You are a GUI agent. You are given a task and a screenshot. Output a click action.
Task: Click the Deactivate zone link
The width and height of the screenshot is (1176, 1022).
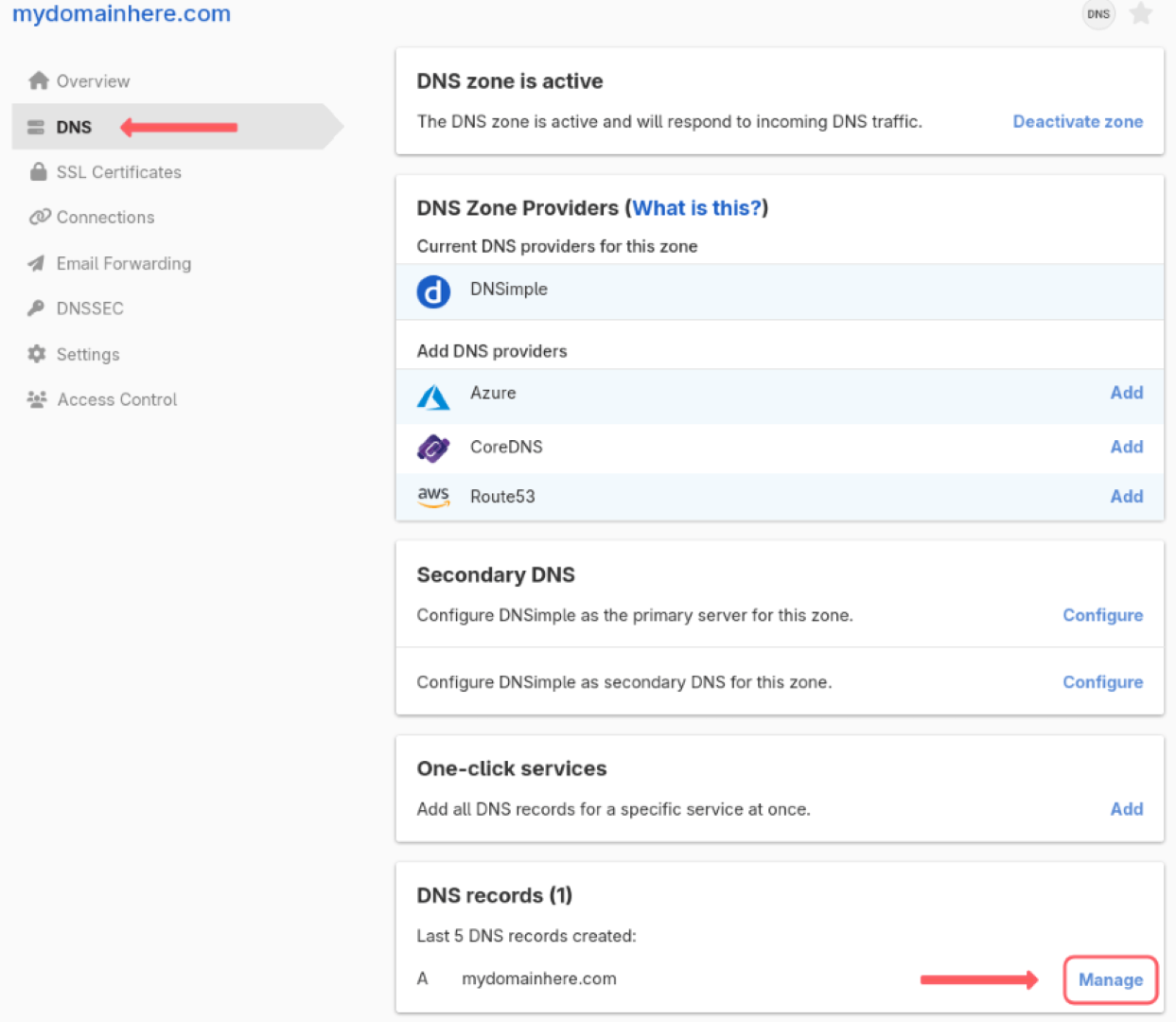point(1078,121)
